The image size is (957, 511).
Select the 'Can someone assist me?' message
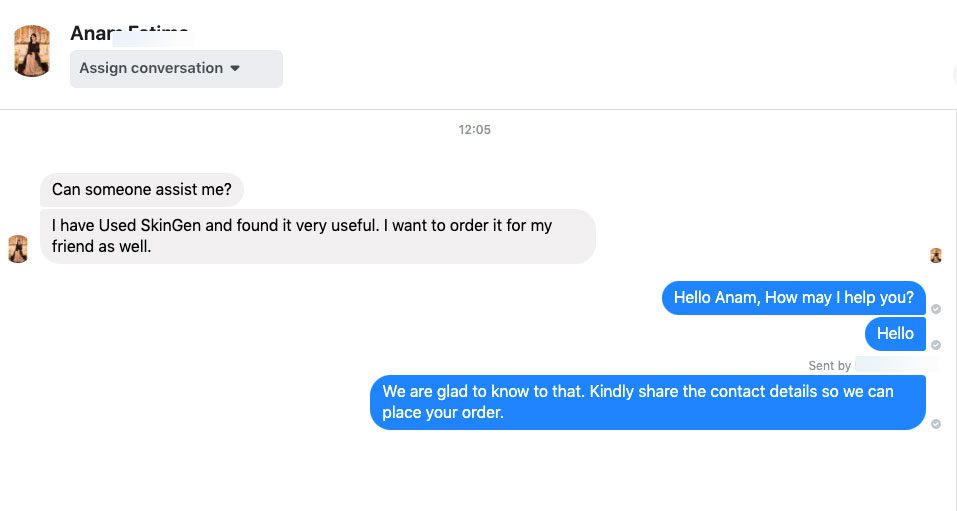coord(142,190)
